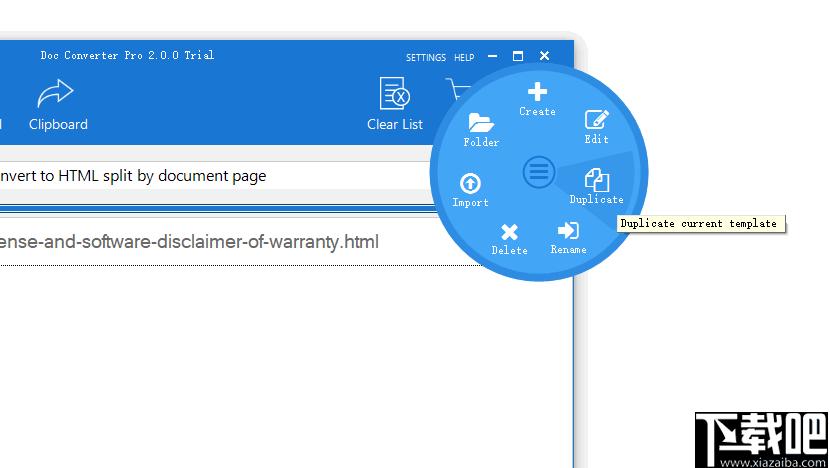Open the Folder option in radial menu
Viewport: 830px width, 468px height.
[481, 130]
